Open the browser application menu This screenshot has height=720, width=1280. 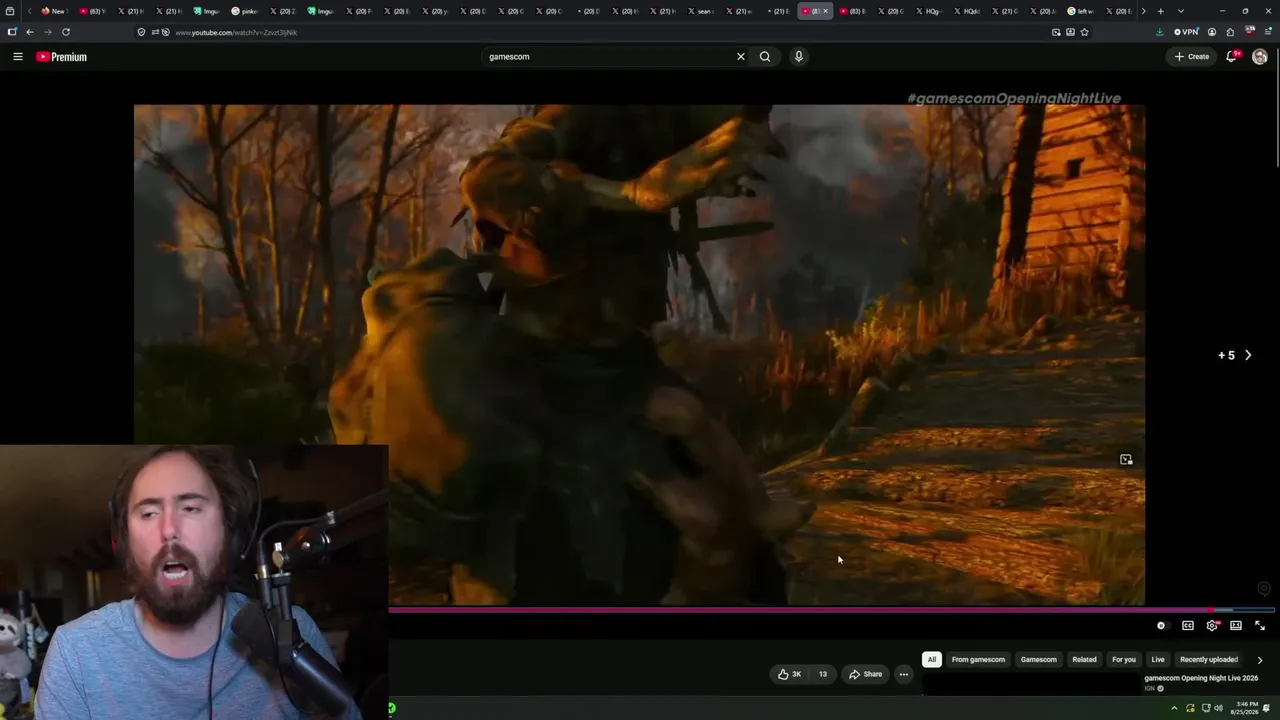pos(1268,32)
